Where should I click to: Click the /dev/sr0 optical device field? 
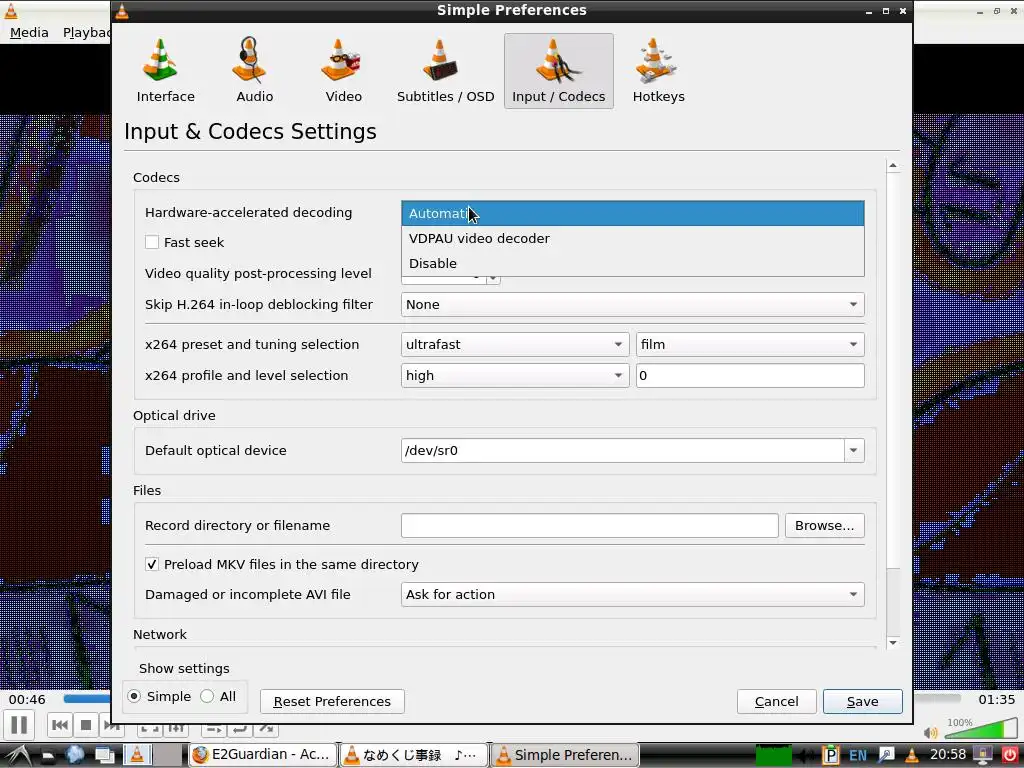click(623, 451)
